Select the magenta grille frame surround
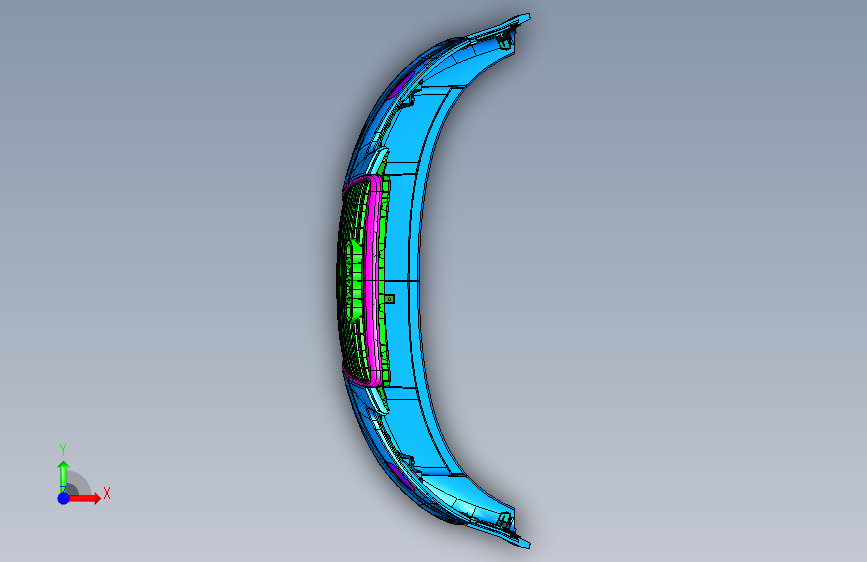The width and height of the screenshot is (867, 562). 374,281
